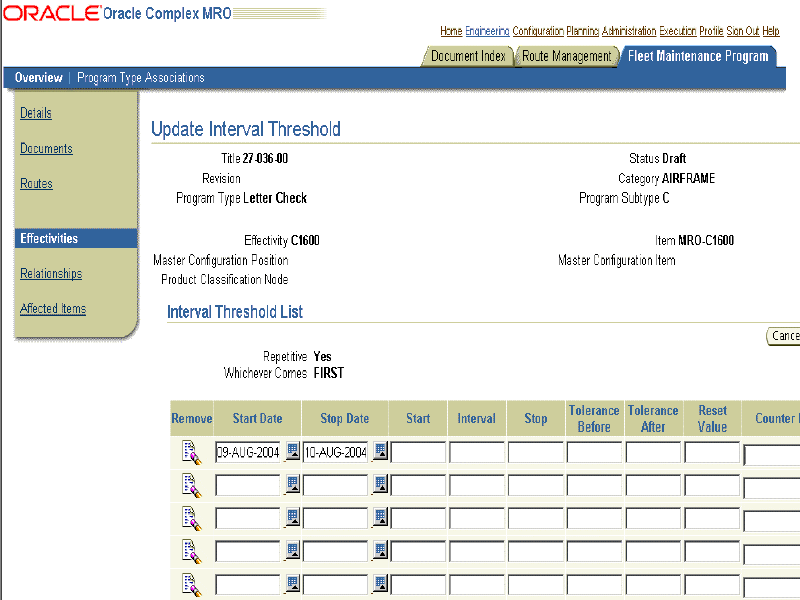The width and height of the screenshot is (800, 600).
Task: Click the Cancel button
Action: [x=784, y=336]
